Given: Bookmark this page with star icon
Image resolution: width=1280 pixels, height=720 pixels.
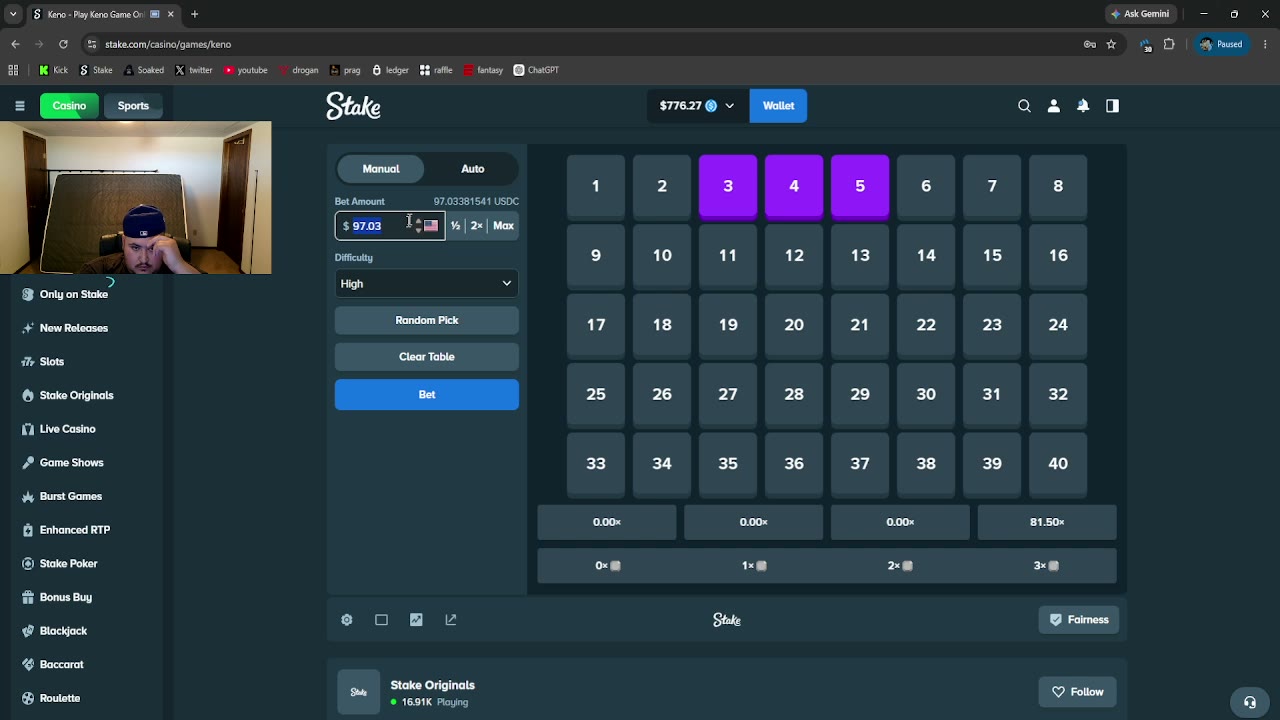Looking at the screenshot, I should coord(1111,44).
